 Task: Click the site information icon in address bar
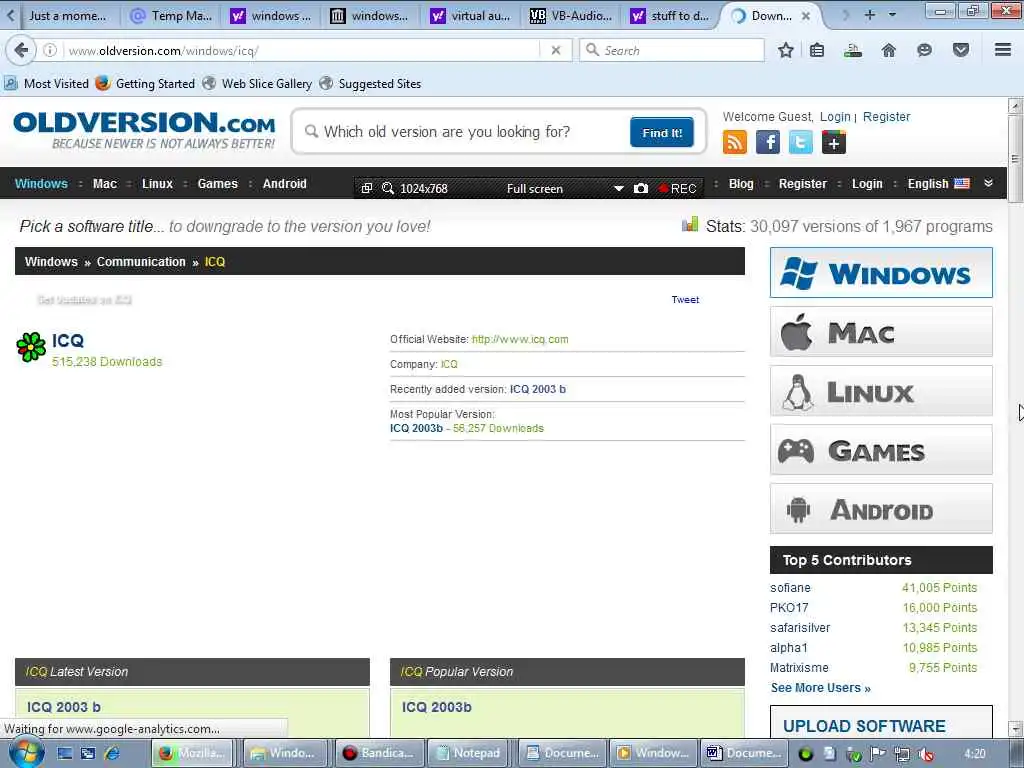(x=50, y=50)
